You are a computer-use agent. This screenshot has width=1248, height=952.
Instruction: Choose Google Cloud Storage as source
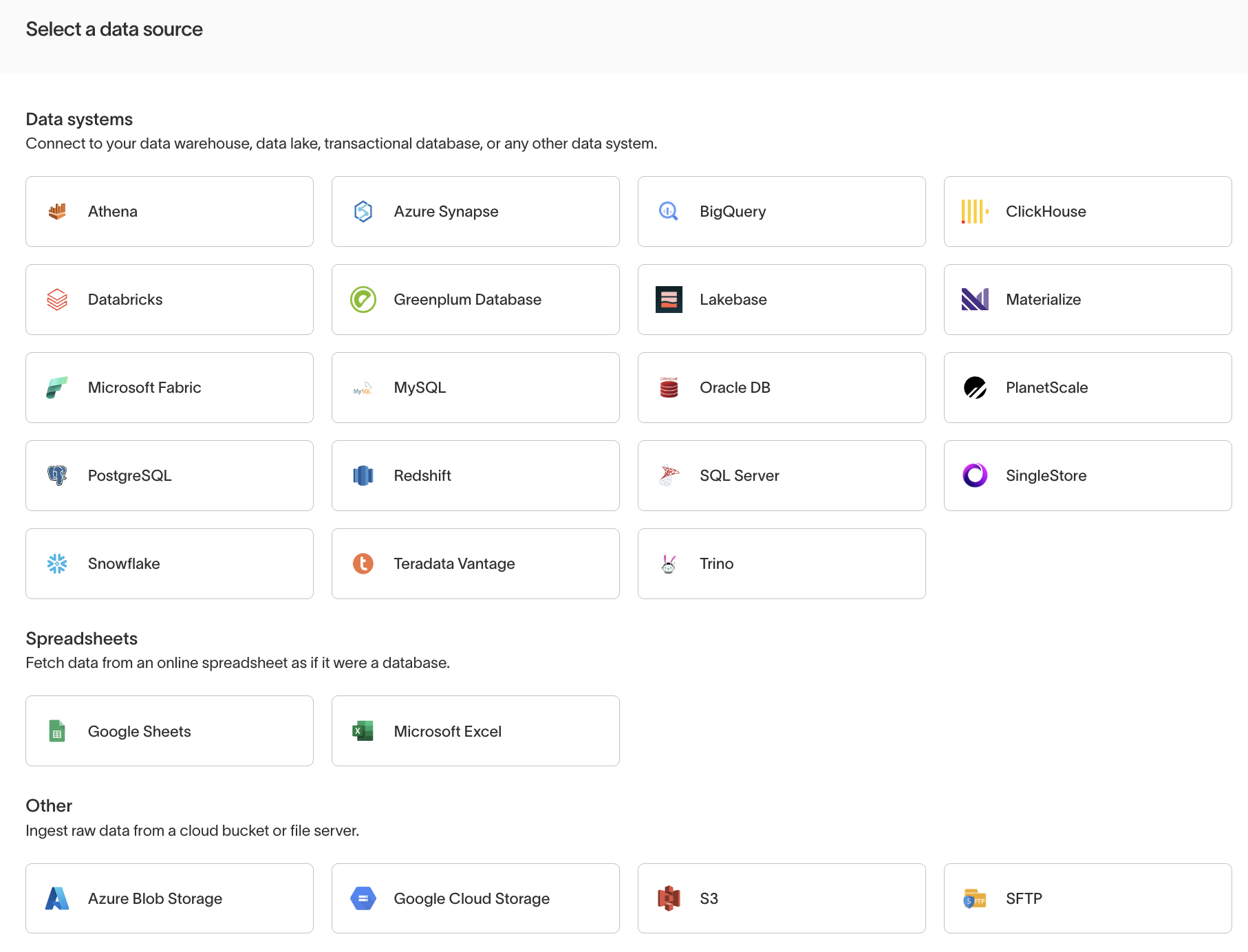click(475, 898)
